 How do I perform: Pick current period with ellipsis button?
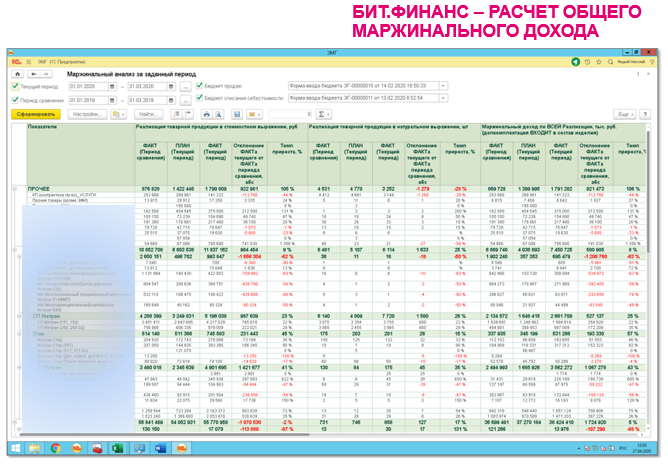pyautogui.click(x=185, y=86)
